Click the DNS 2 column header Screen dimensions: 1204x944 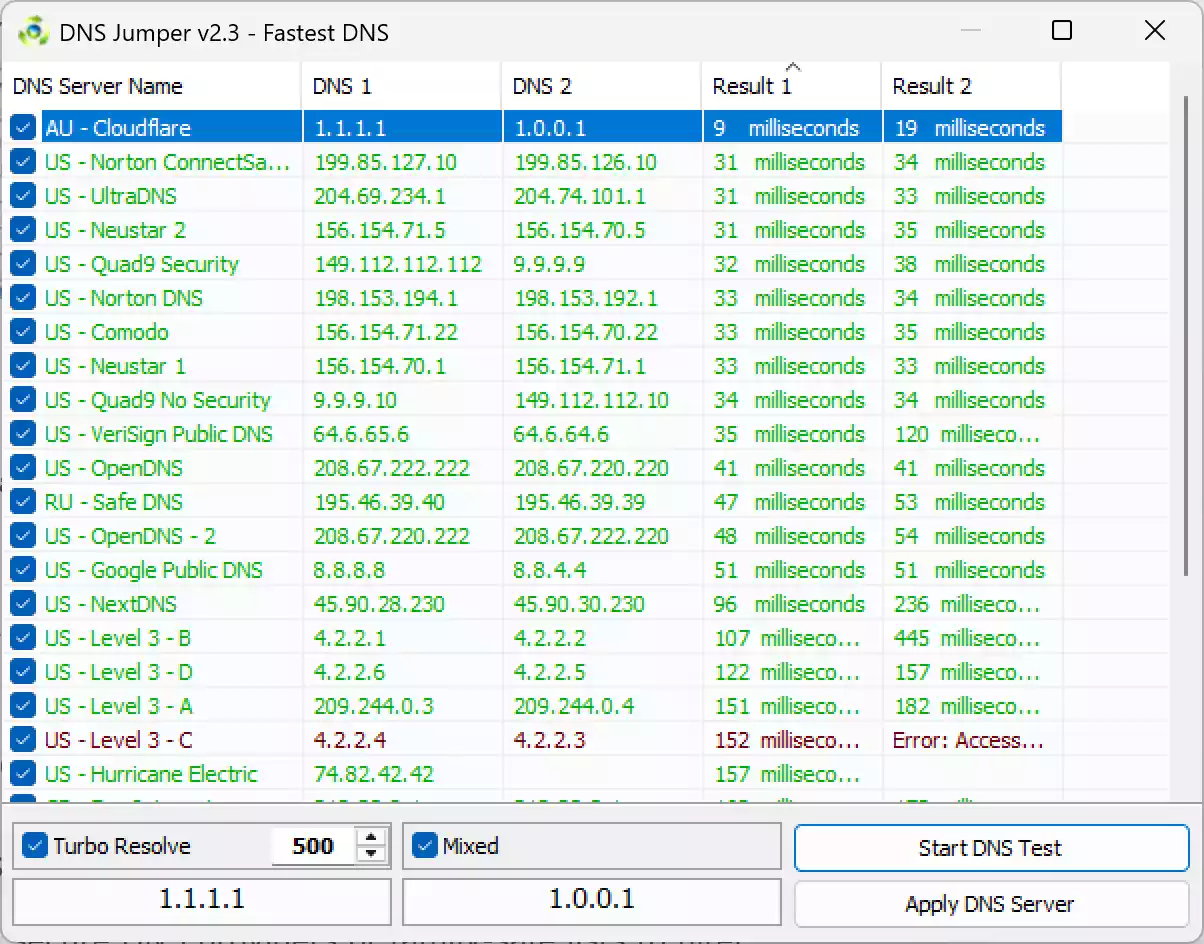[x=600, y=86]
